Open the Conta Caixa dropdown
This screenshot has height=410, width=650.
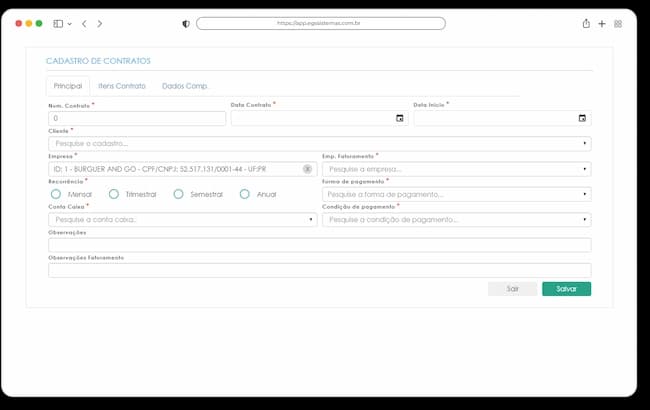(x=183, y=219)
